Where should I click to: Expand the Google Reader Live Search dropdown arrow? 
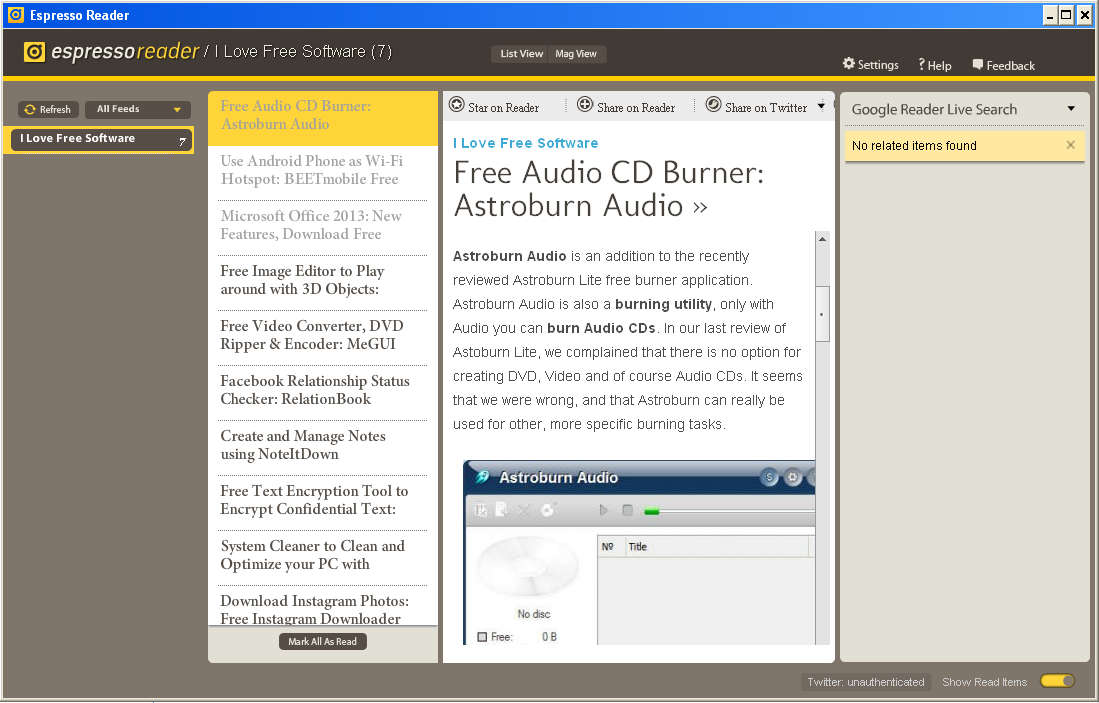[x=1071, y=109]
